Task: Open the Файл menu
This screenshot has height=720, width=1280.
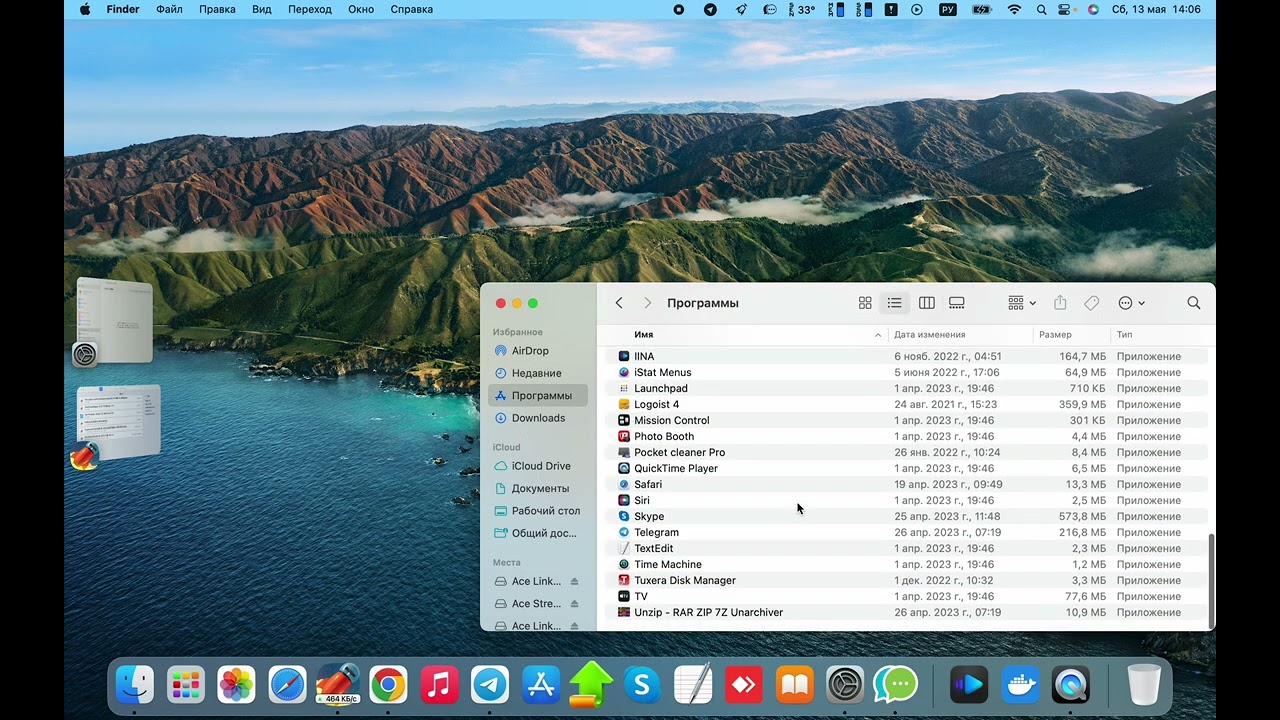Action: [169, 9]
